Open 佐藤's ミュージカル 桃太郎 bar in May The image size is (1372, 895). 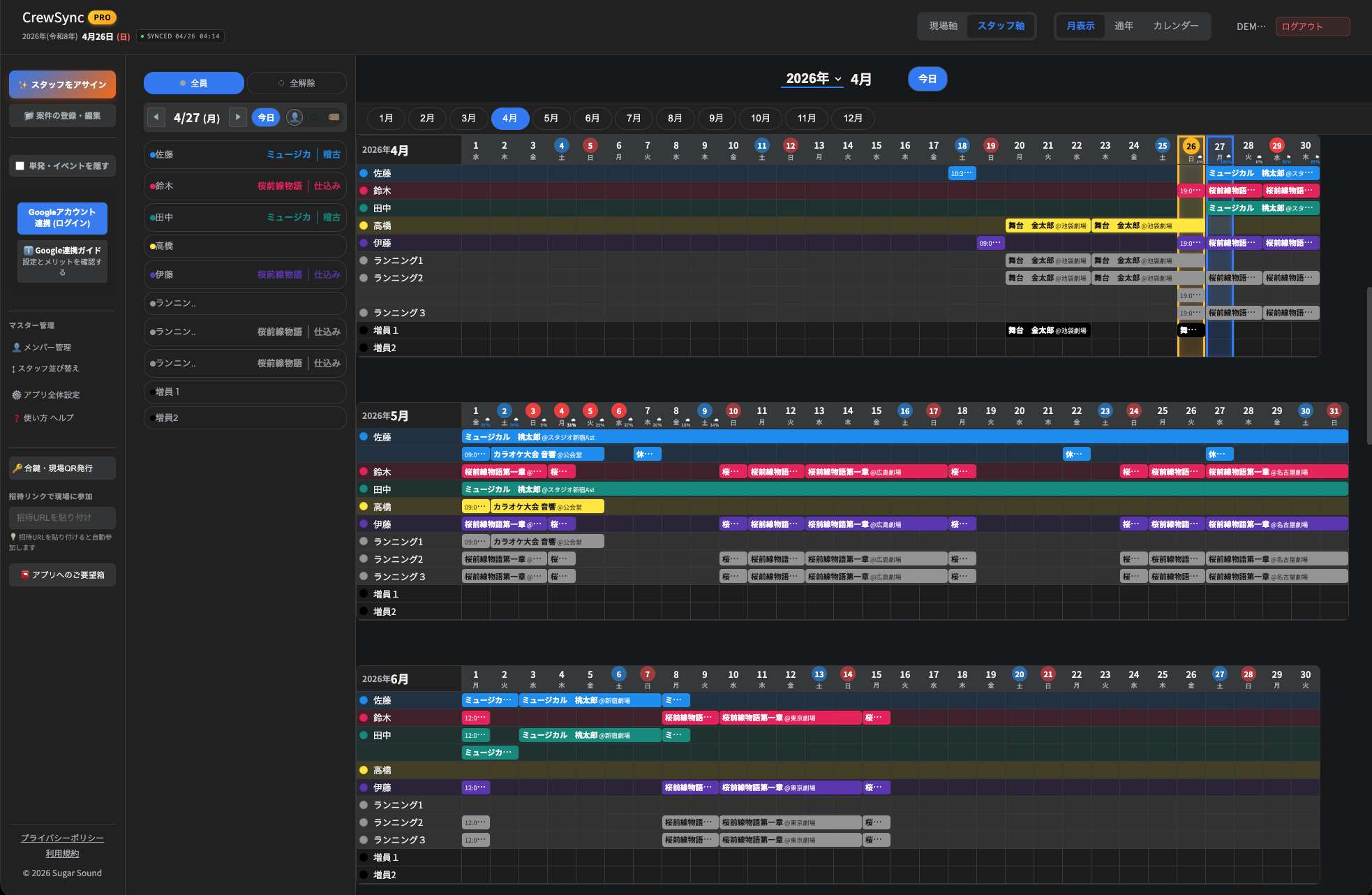click(x=904, y=437)
